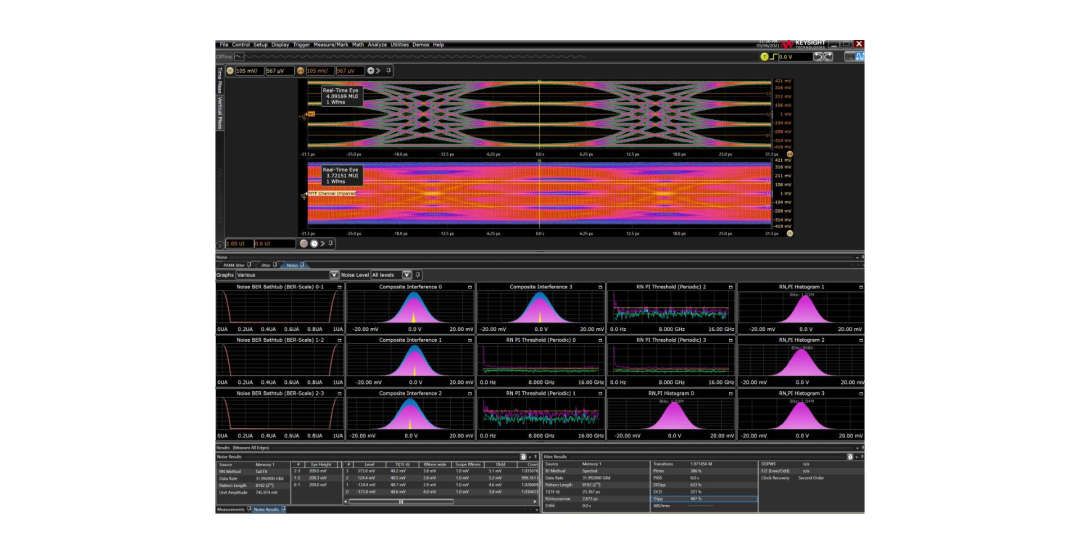1080x554 pixels.
Task: Maximize the Composite Interference 2 graph
Action: pyautogui.click(x=470, y=393)
